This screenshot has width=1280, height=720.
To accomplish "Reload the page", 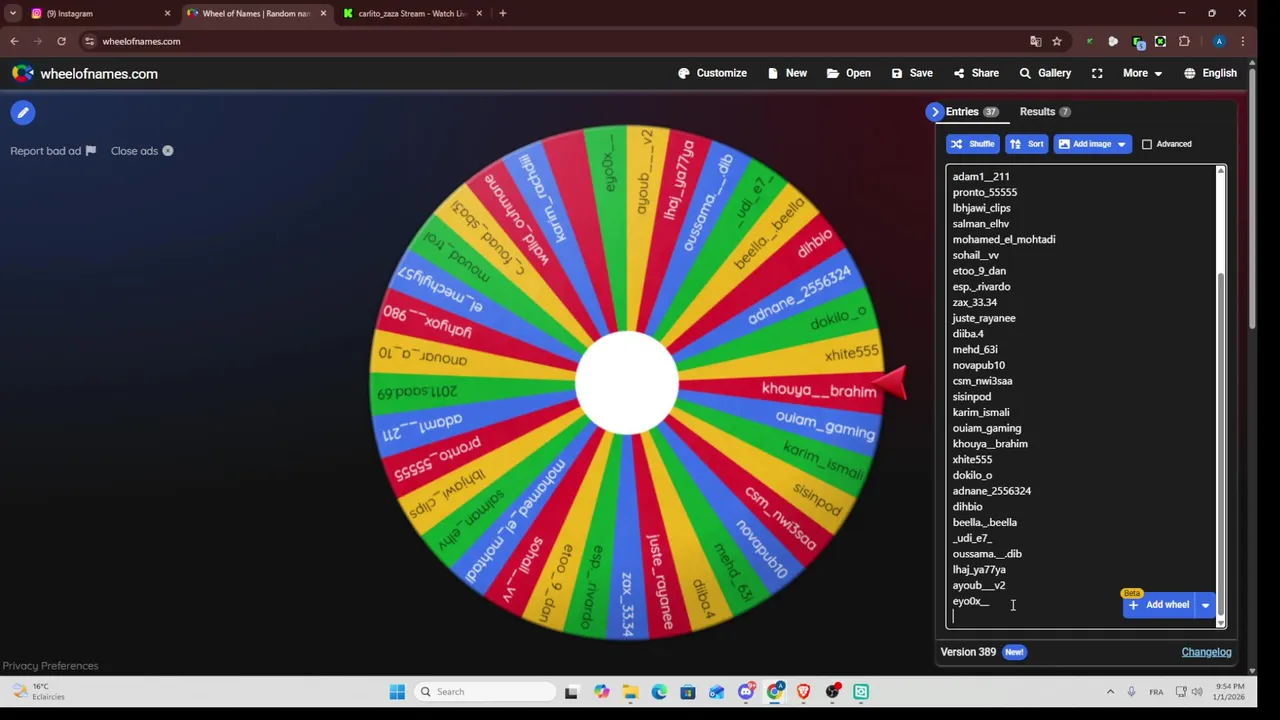I will click(x=61, y=41).
